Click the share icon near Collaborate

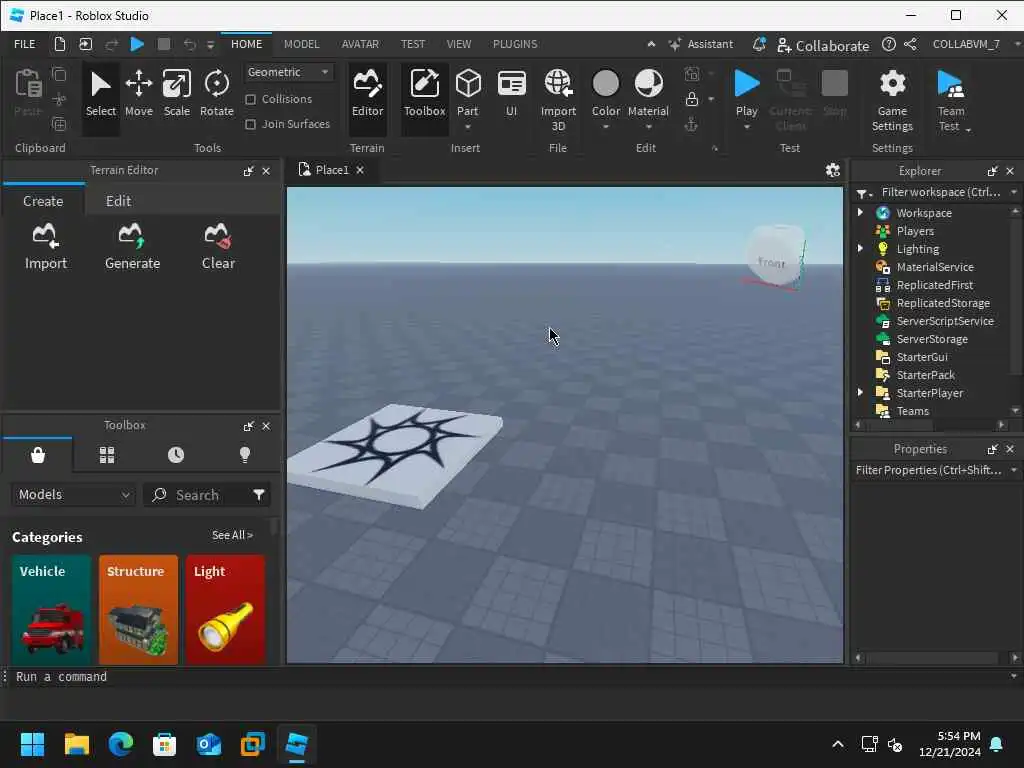910,44
